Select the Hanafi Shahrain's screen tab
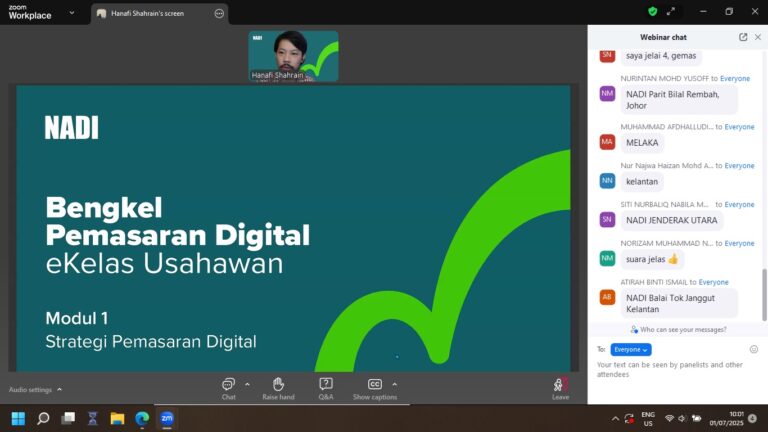The image size is (768, 432). click(x=150, y=13)
